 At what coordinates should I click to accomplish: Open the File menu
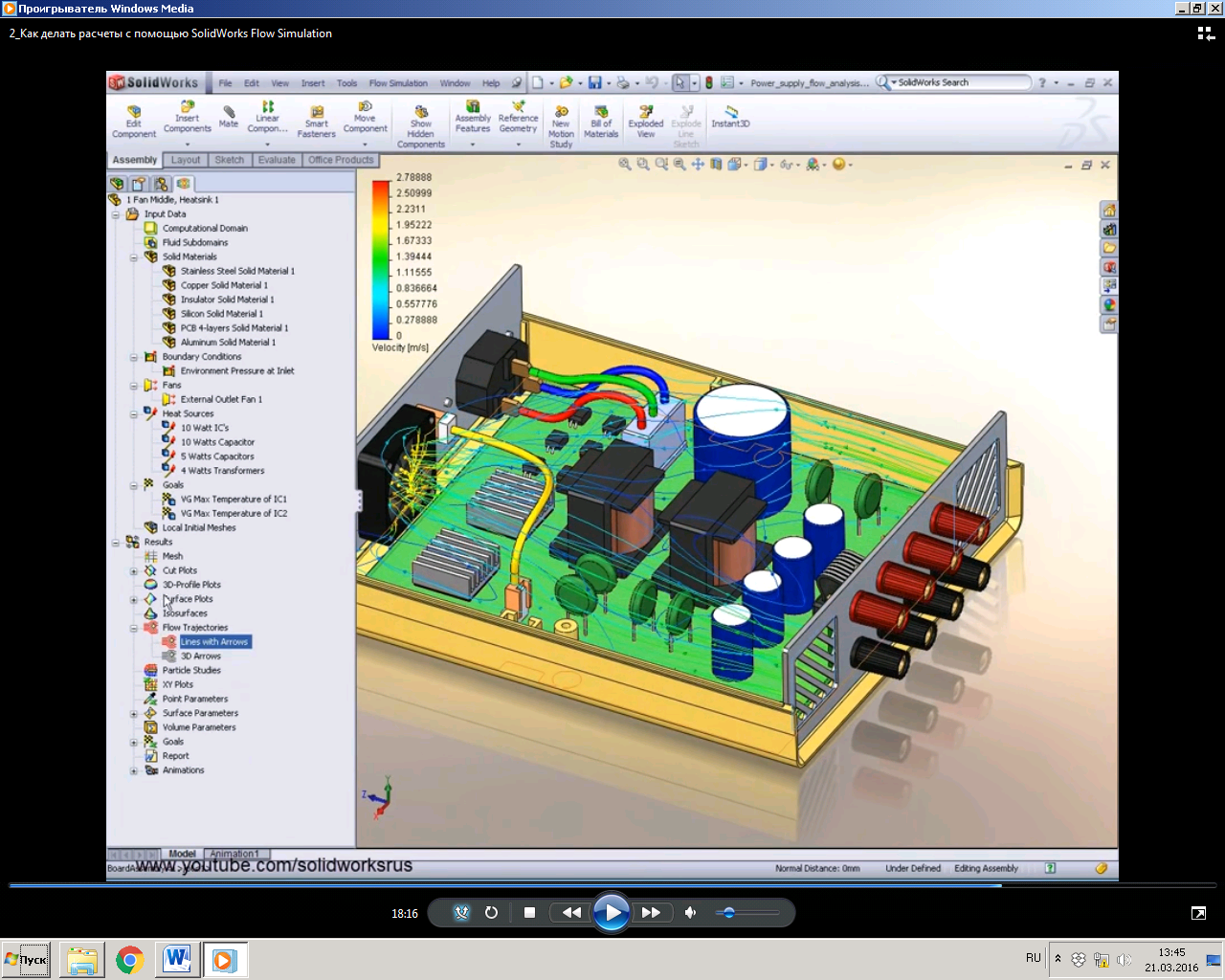[x=226, y=83]
